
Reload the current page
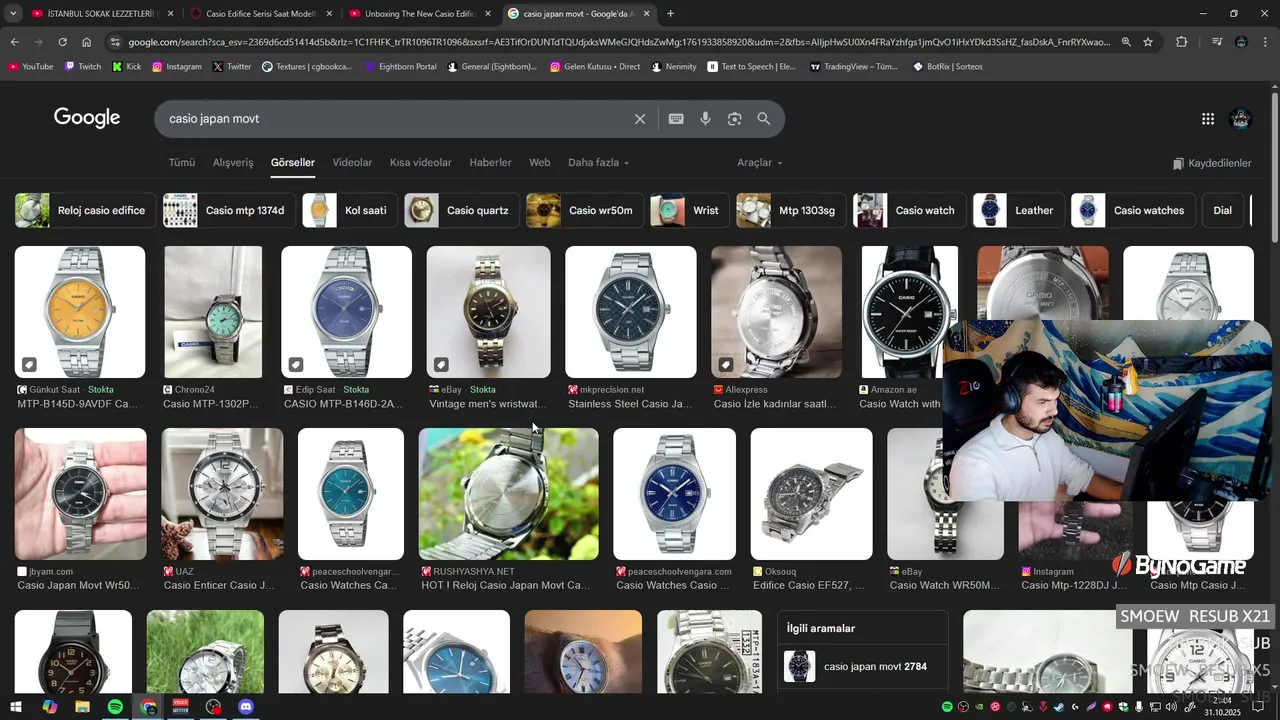62,42
